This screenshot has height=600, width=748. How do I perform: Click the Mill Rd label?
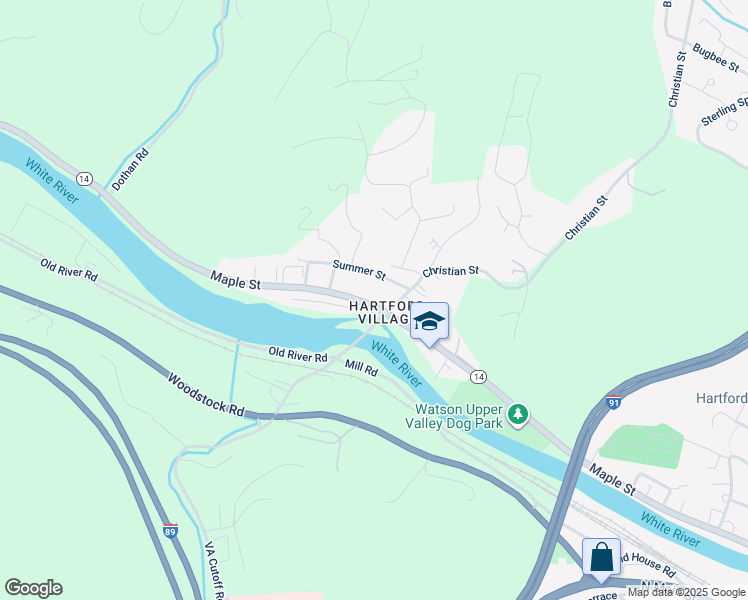coord(361,368)
